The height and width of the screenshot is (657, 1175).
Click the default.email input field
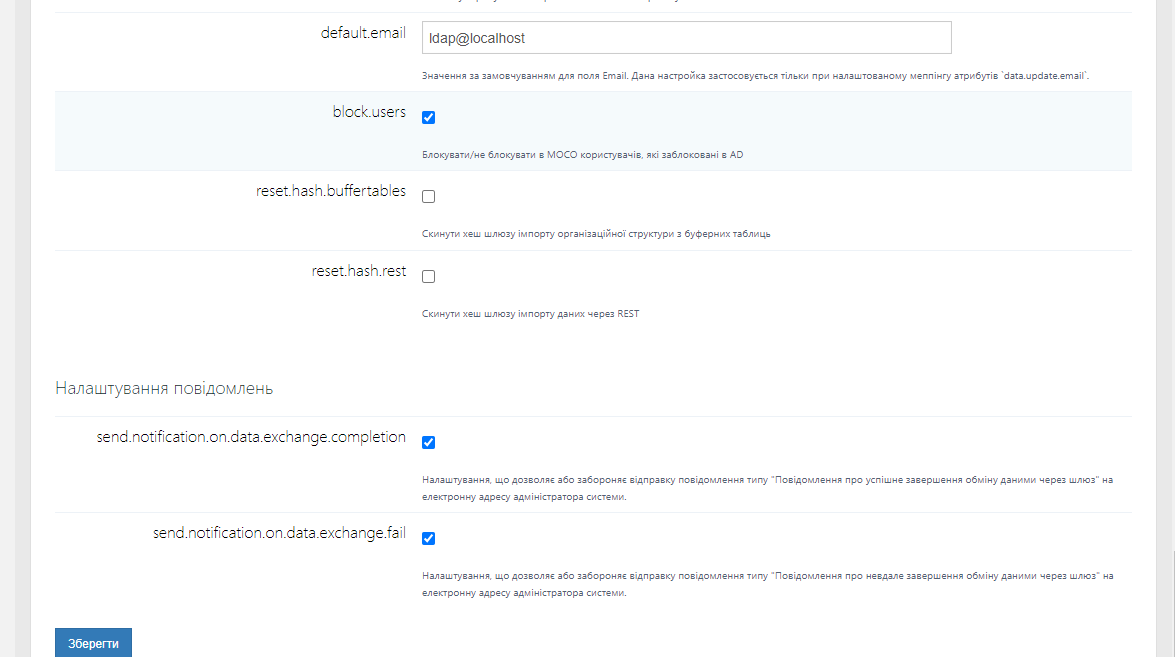point(686,37)
